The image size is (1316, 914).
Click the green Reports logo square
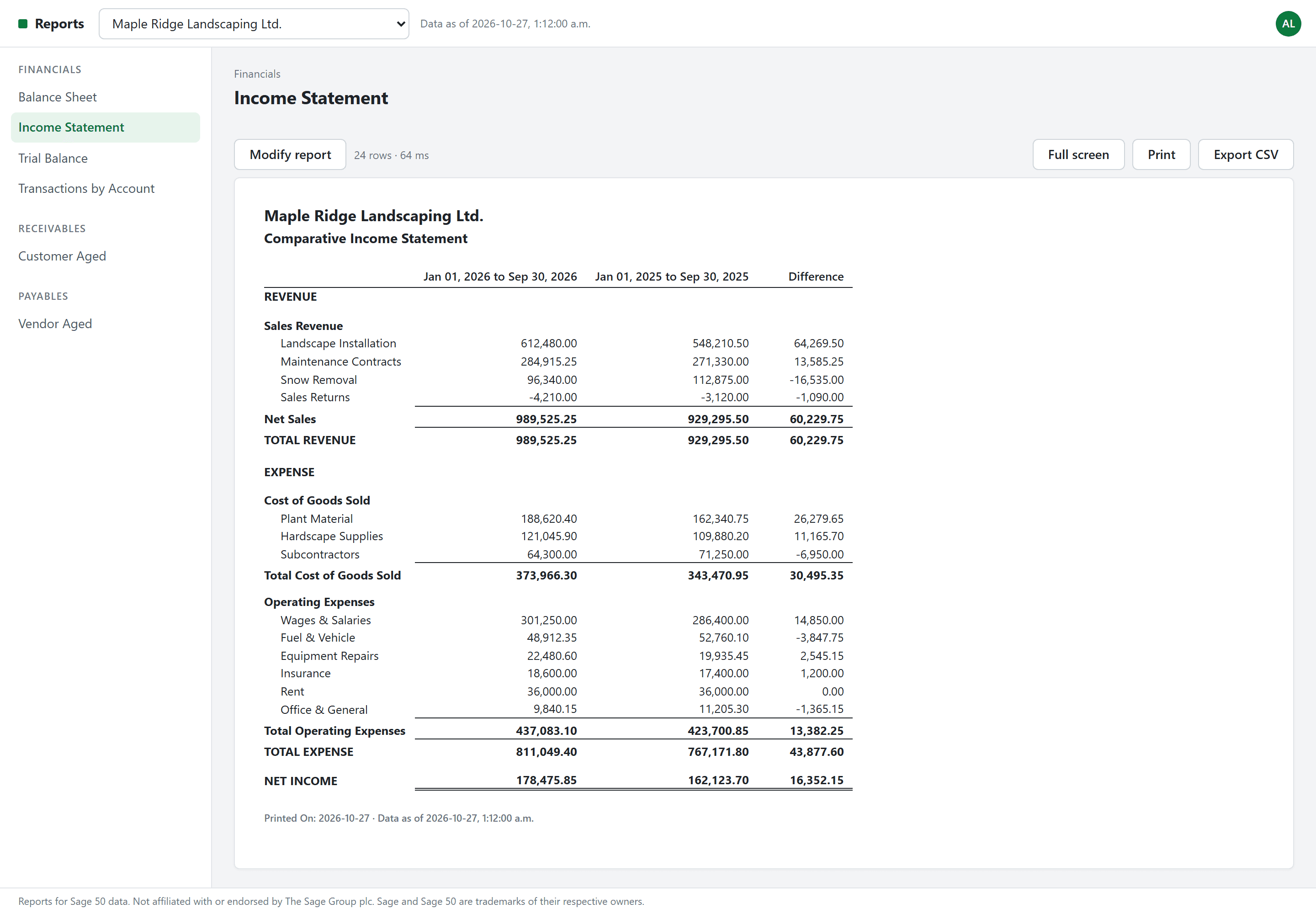click(23, 23)
